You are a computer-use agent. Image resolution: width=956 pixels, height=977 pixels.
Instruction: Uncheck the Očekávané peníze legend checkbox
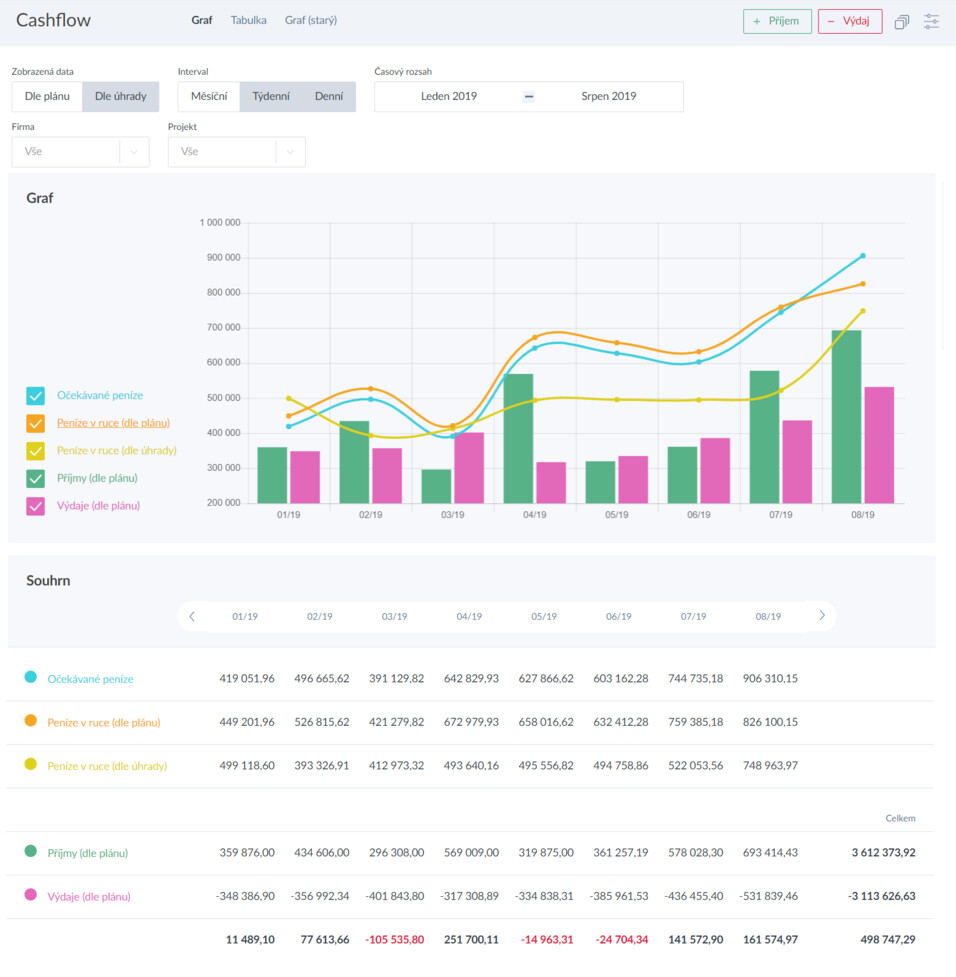[35, 396]
